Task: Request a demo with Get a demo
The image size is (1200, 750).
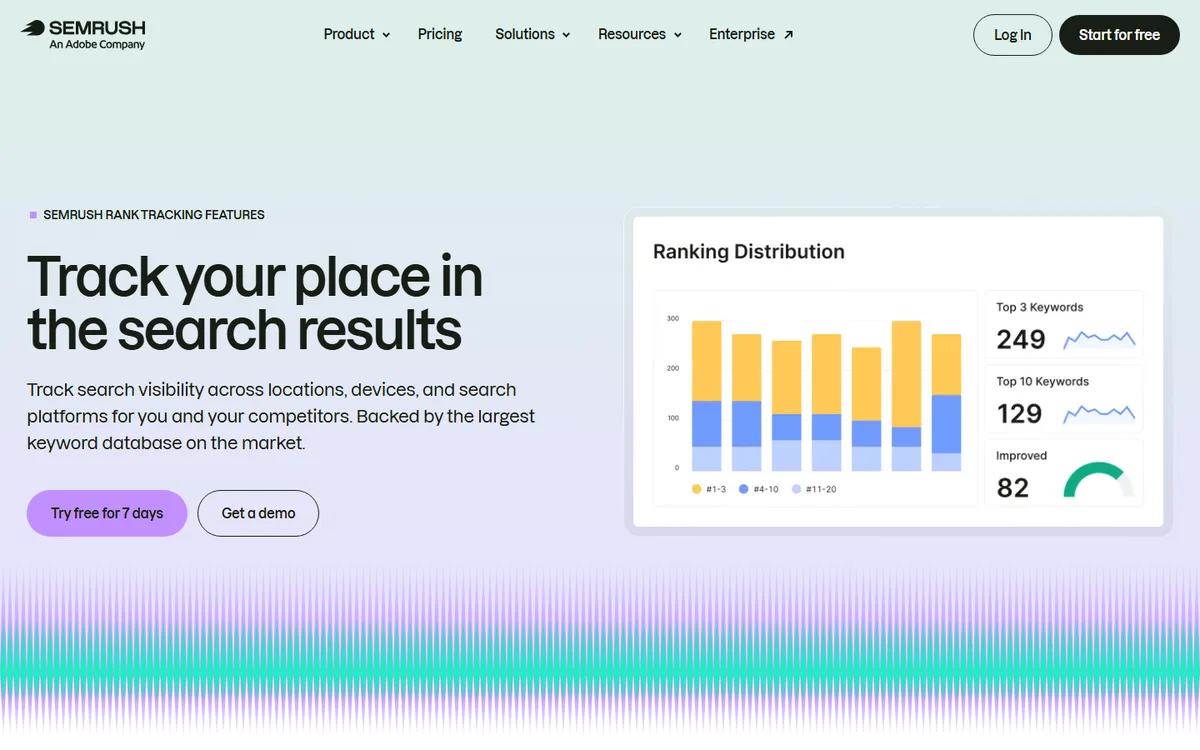Action: click(258, 513)
